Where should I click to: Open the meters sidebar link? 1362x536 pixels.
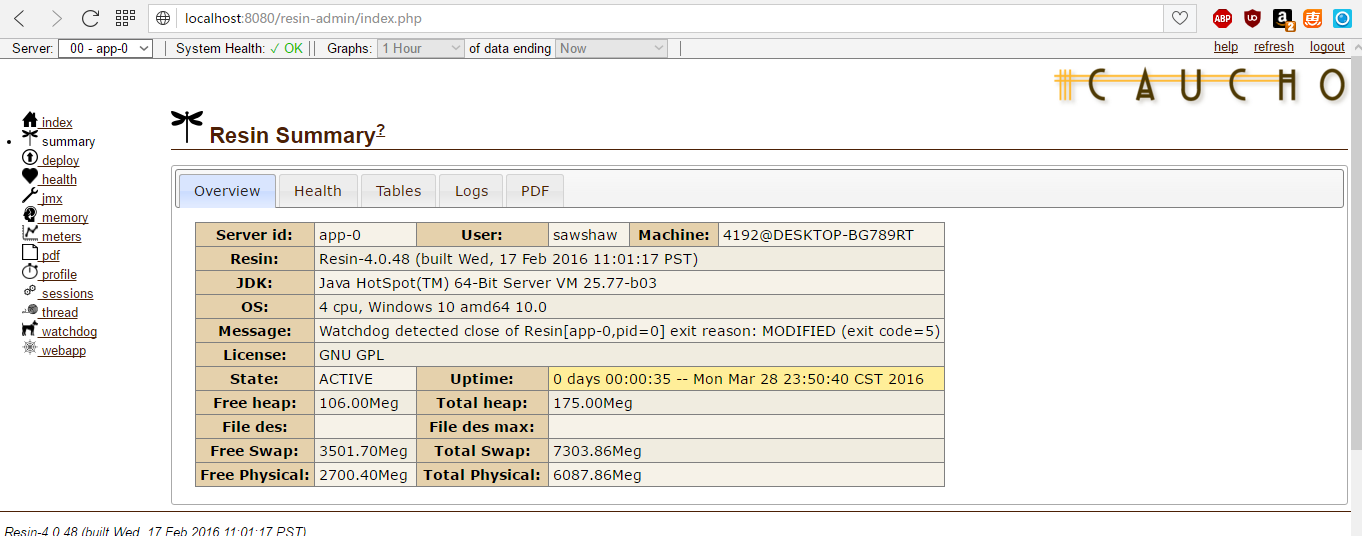click(61, 236)
